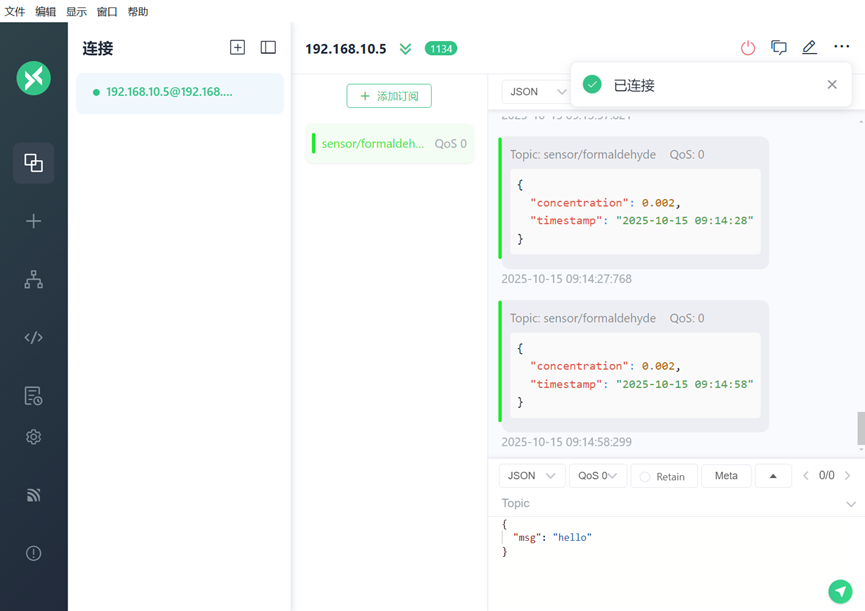Image resolution: width=865 pixels, height=611 pixels.
Task: Click the pencil icon to edit connection
Action: pyautogui.click(x=809, y=48)
